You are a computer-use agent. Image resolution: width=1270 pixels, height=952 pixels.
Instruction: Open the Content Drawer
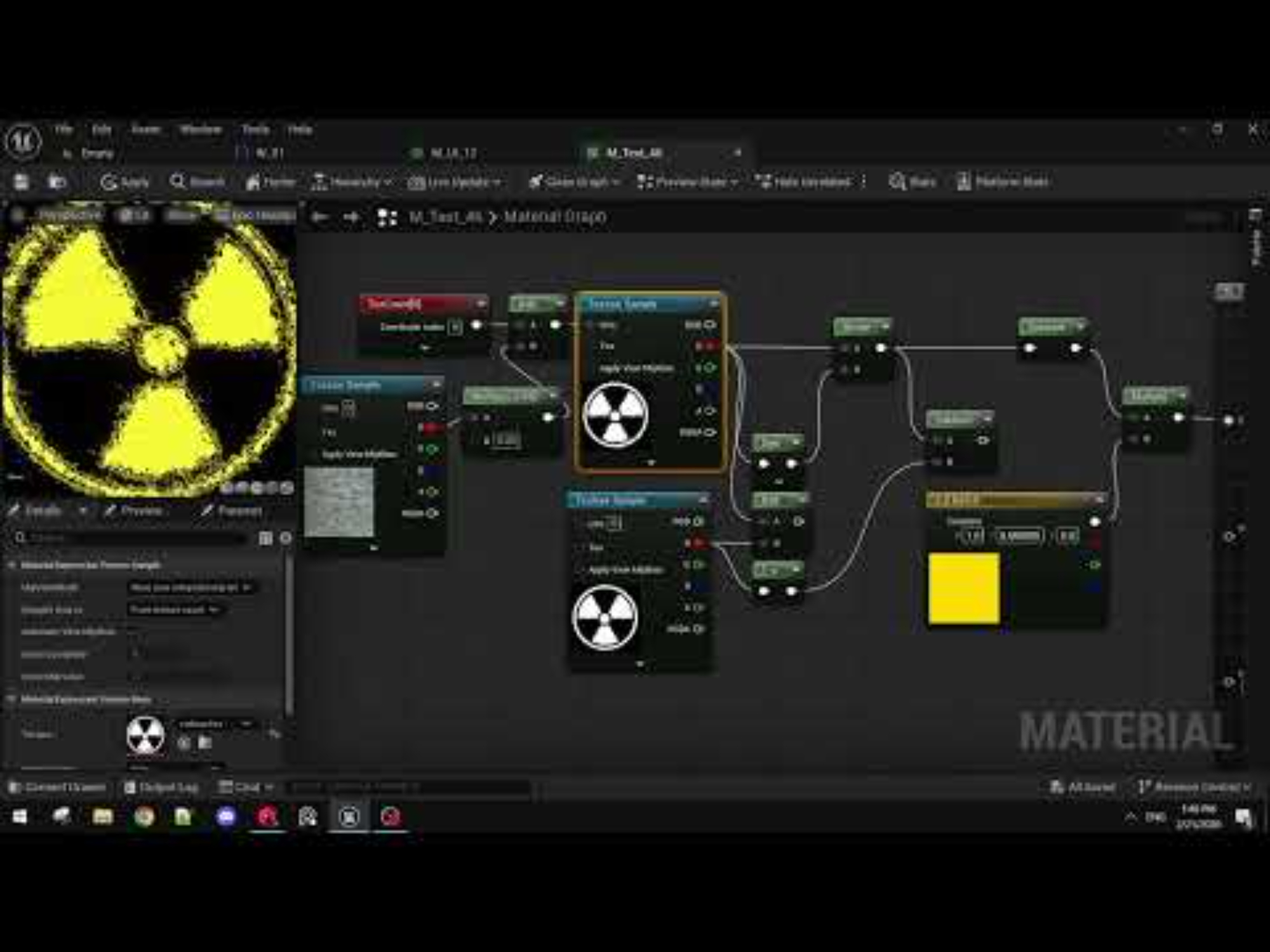coord(58,787)
